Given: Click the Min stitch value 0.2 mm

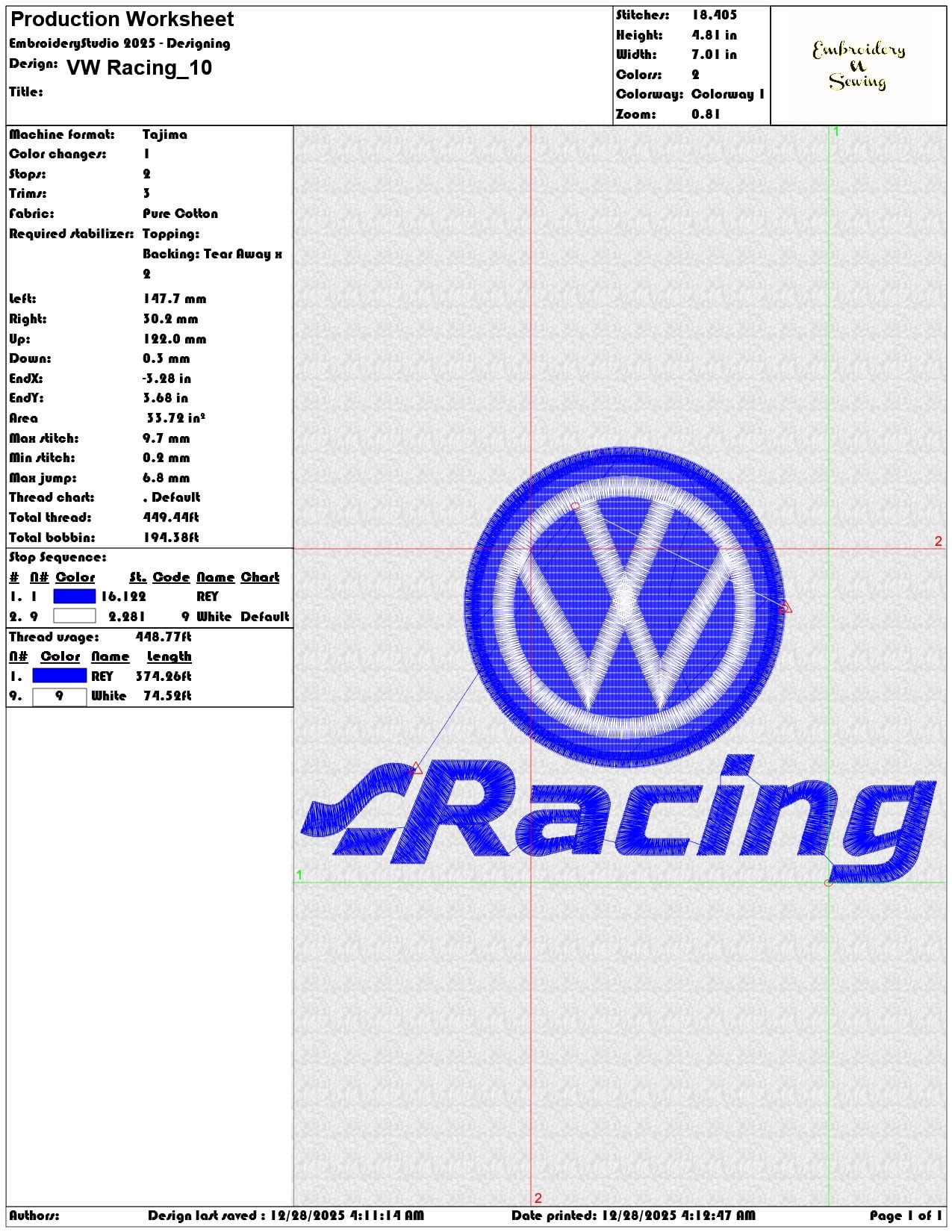Looking at the screenshot, I should tap(167, 458).
